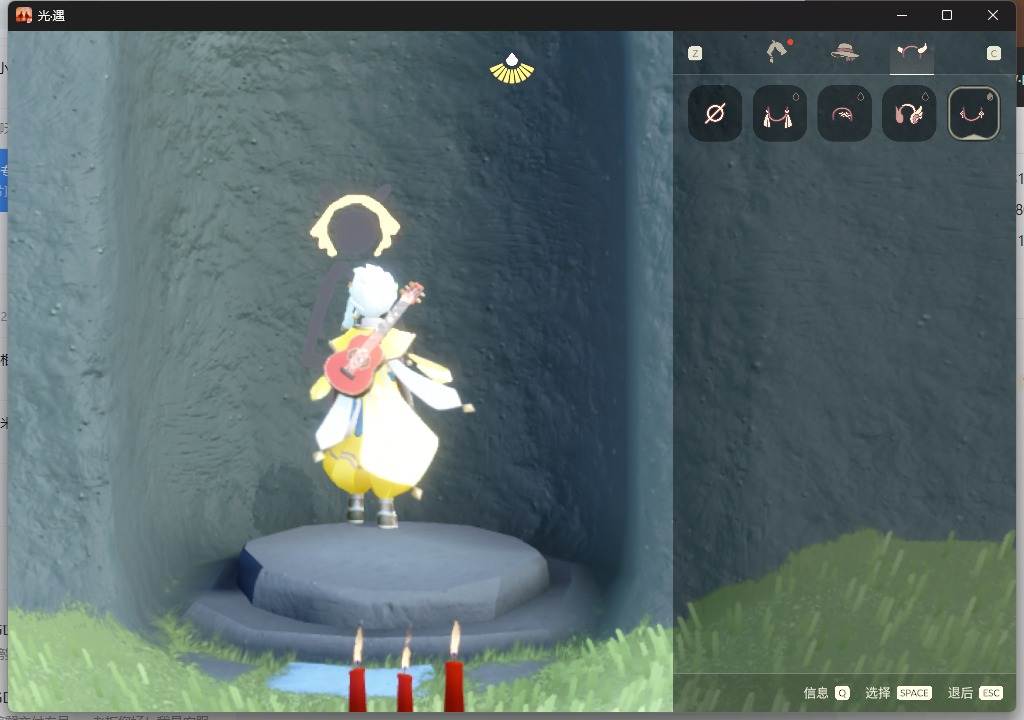Equip the winged headphone accessory
This screenshot has height=720, width=1024.
[x=908, y=114]
